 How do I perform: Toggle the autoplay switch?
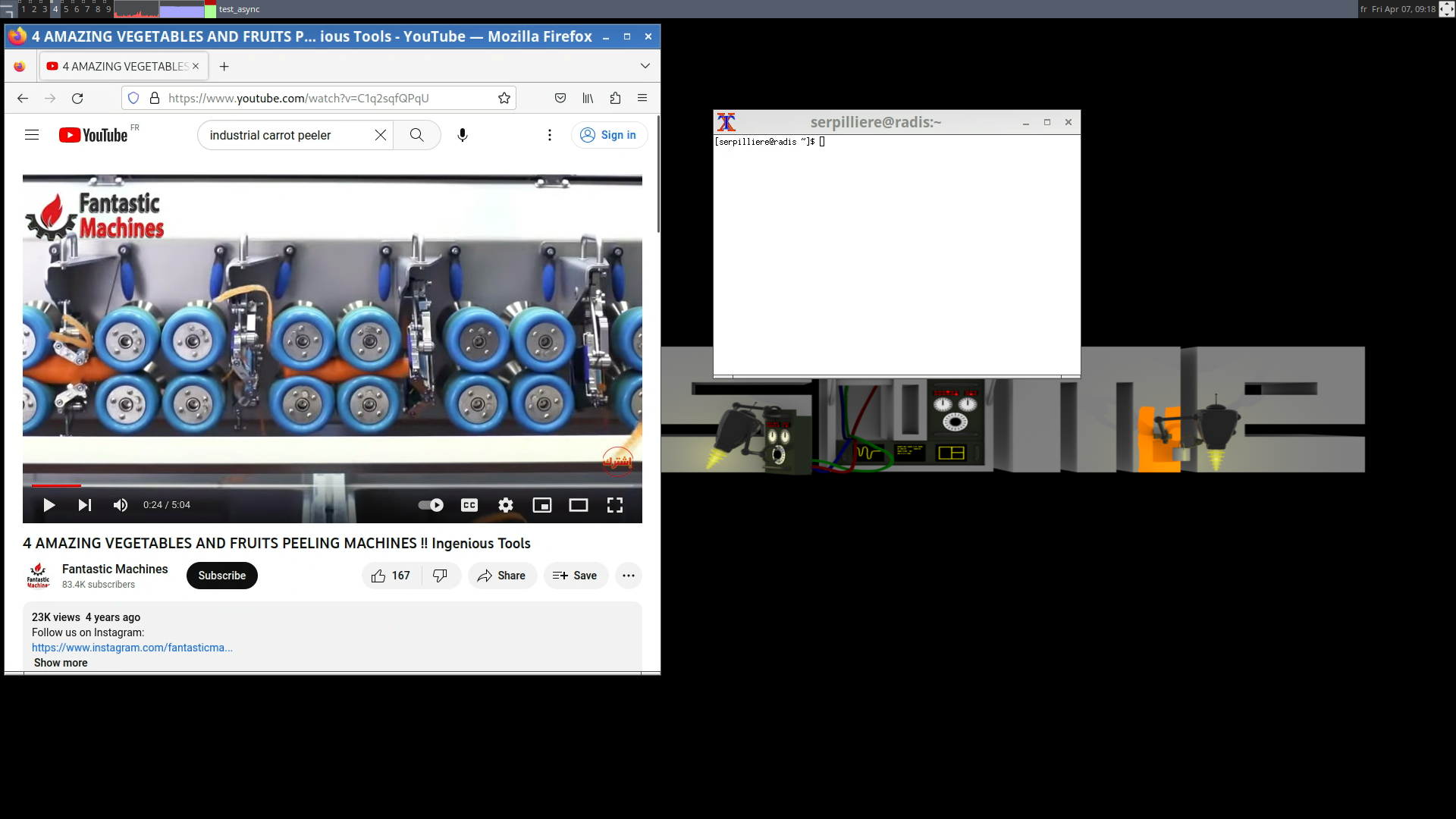click(x=431, y=505)
